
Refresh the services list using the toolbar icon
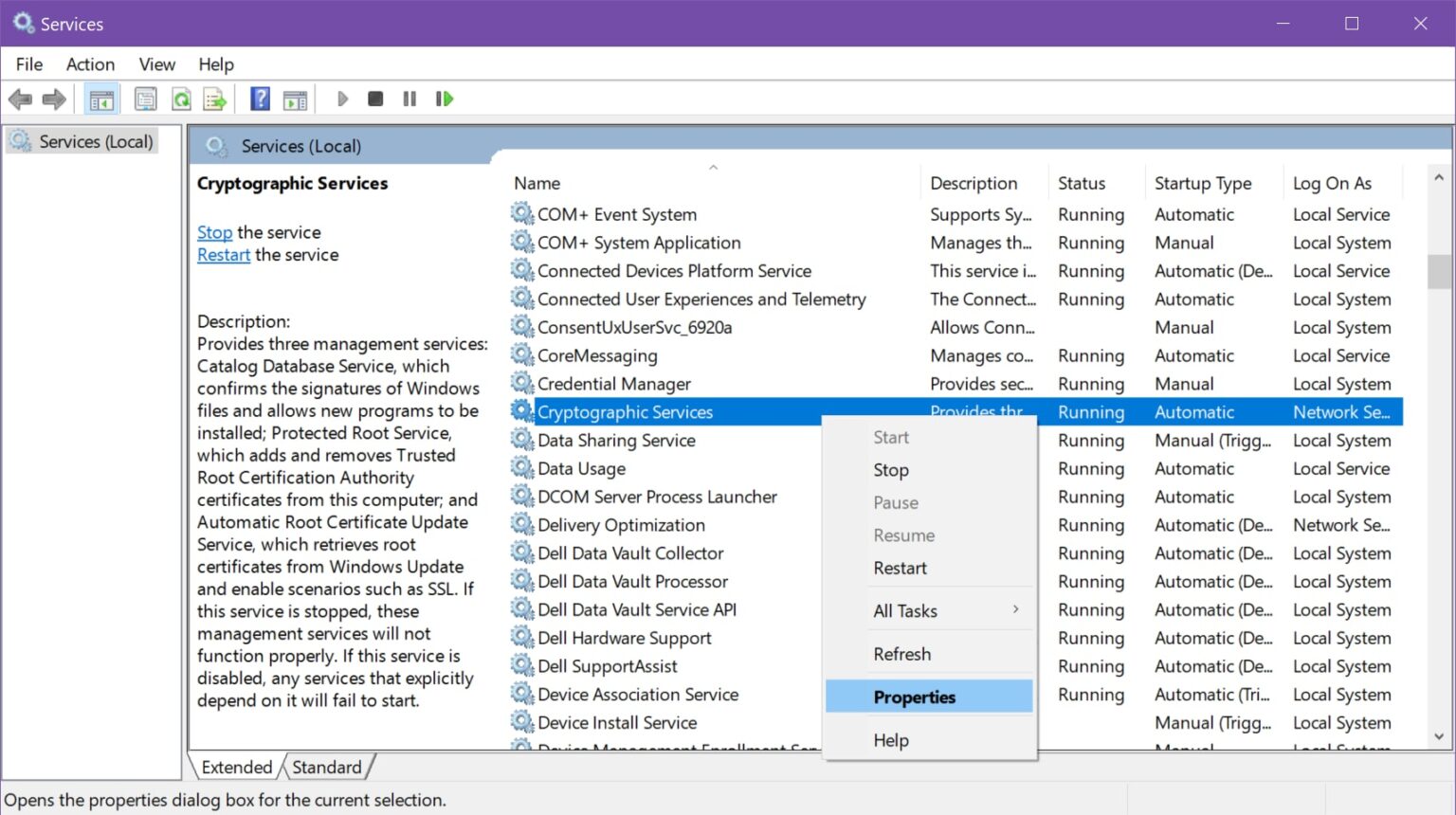tap(180, 99)
